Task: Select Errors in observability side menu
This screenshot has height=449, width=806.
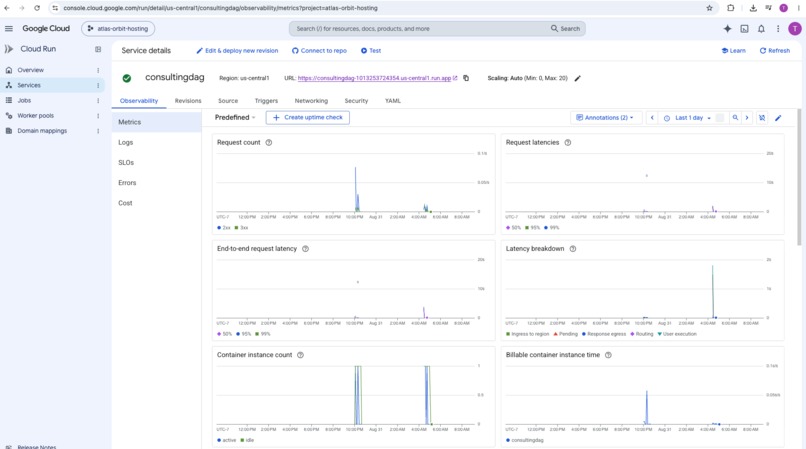Action: point(156,183)
